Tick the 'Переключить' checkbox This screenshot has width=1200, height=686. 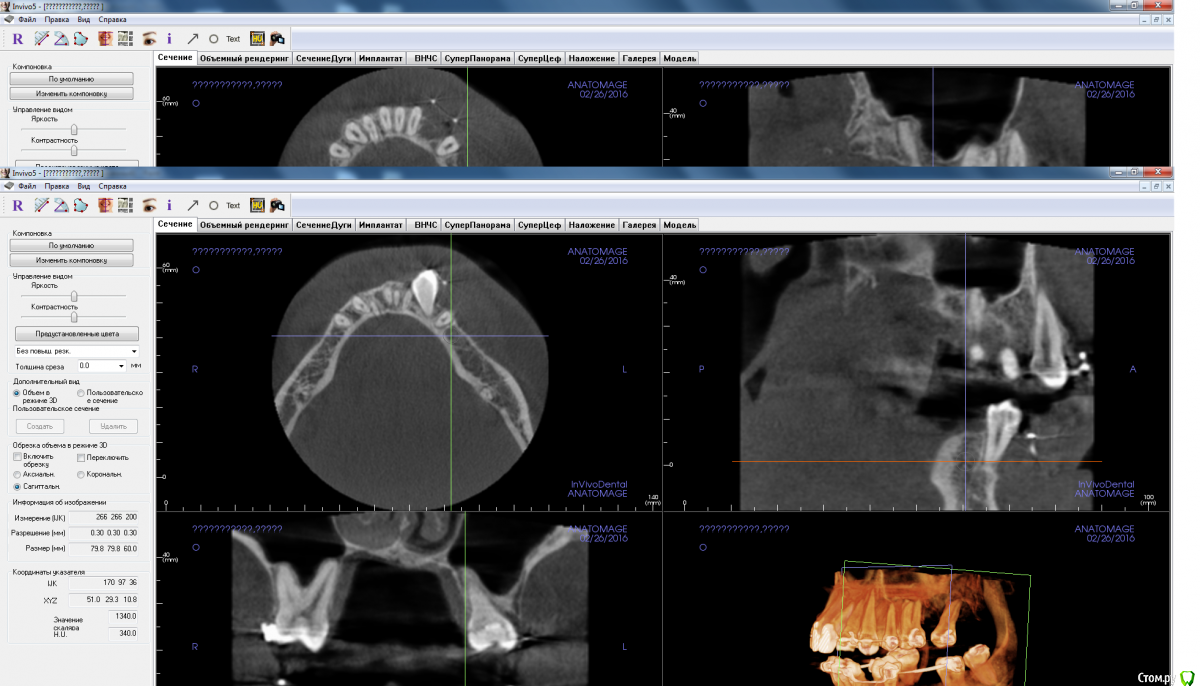(81, 457)
